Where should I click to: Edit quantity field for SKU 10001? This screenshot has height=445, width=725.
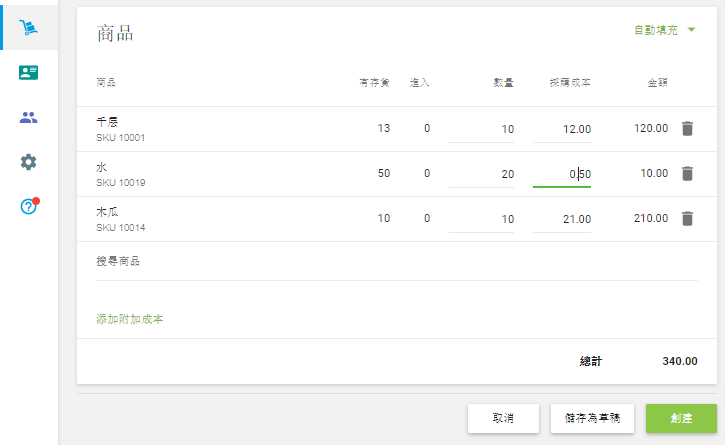coord(482,129)
